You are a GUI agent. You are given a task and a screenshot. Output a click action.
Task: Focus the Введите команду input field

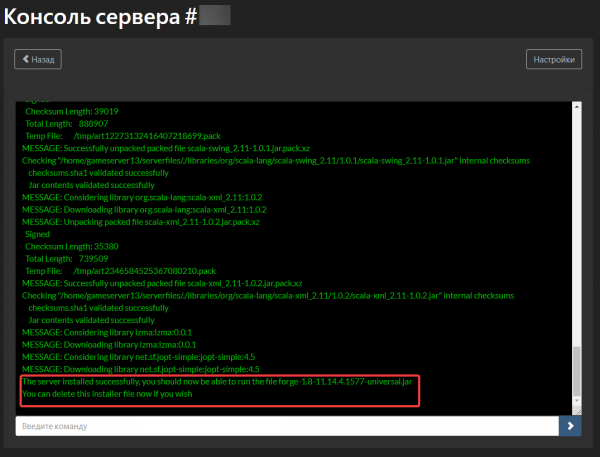pos(287,426)
